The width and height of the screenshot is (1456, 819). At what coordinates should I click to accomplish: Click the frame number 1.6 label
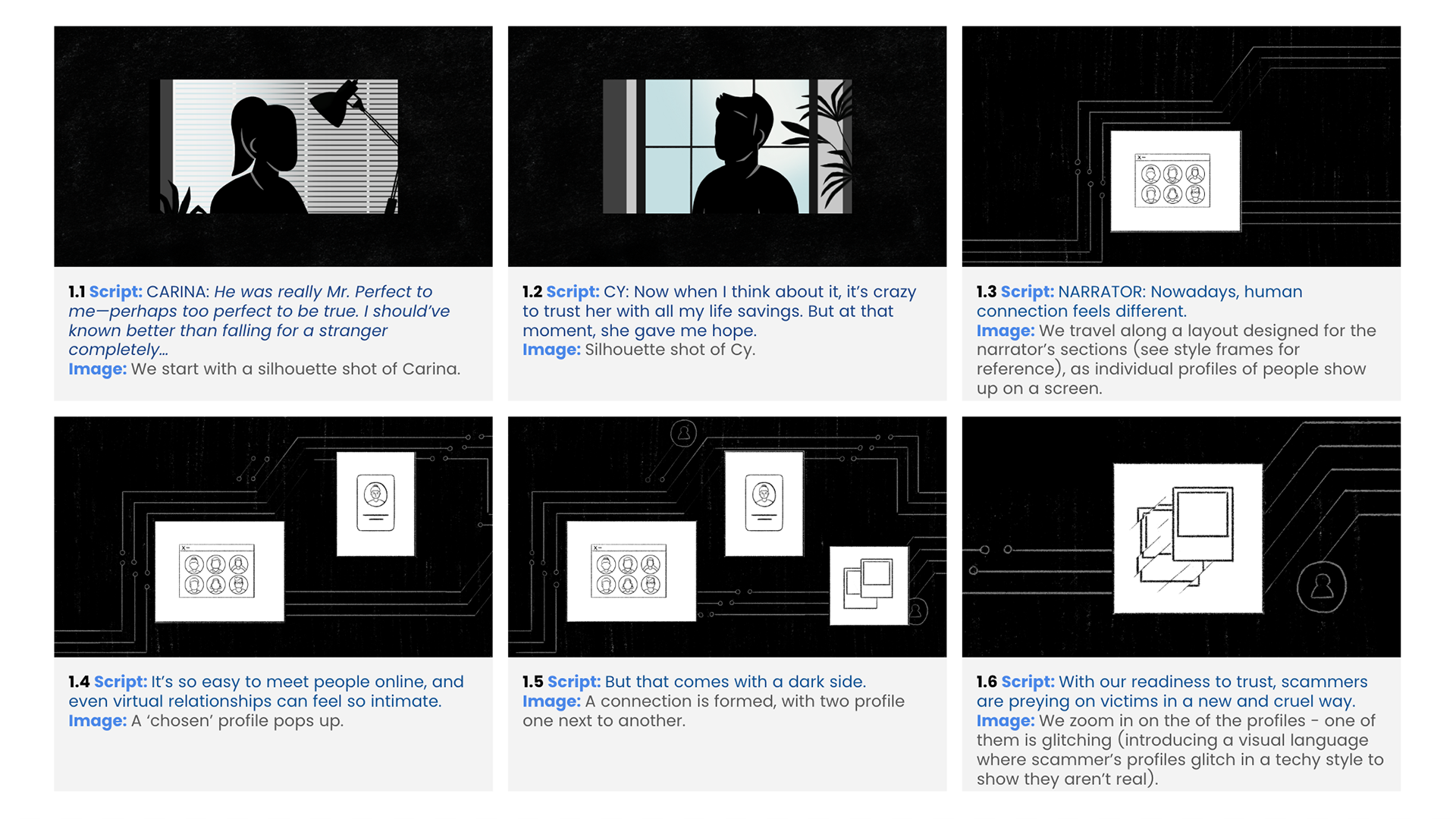987,682
